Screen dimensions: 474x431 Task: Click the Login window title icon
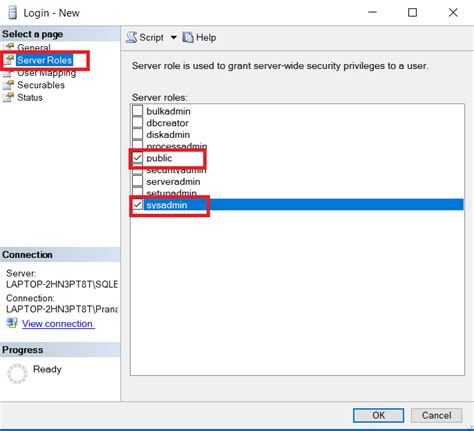(13, 13)
